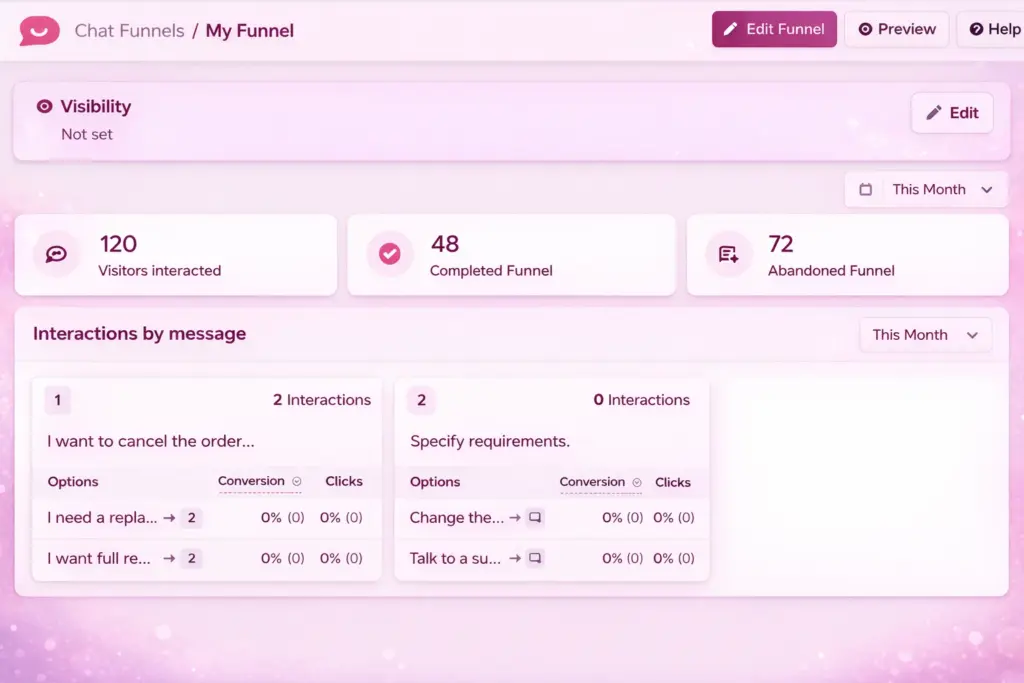Select message number 1 badge
Image resolution: width=1024 pixels, height=683 pixels.
click(x=57, y=400)
